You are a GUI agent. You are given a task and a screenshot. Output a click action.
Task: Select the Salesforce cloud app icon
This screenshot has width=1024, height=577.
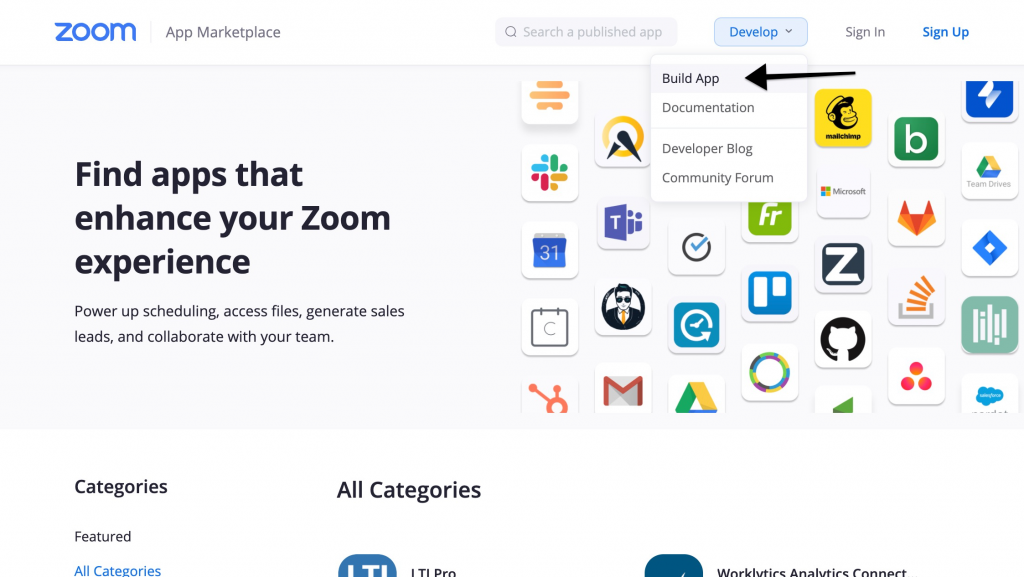click(x=989, y=395)
